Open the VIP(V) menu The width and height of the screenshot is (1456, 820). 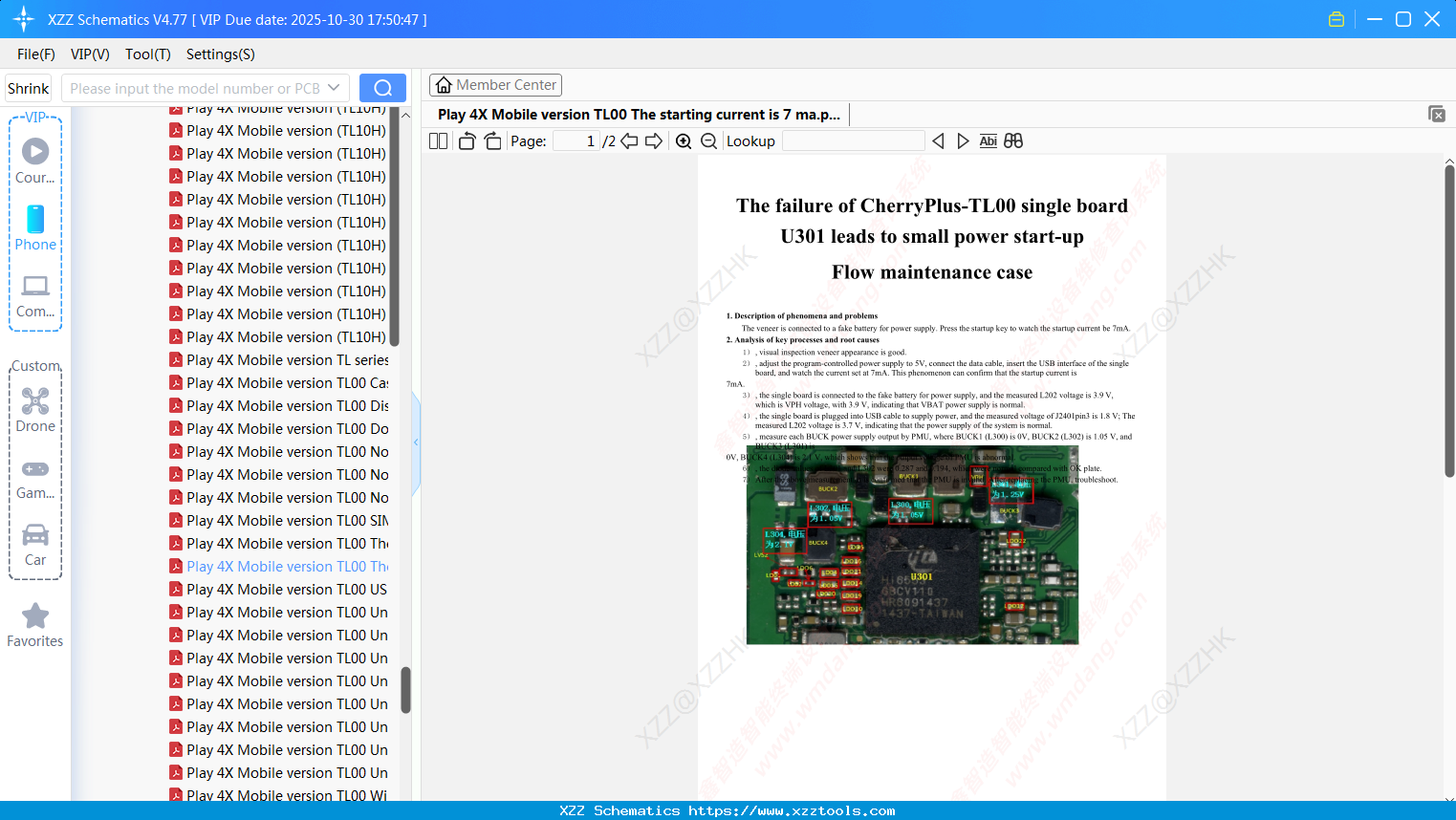click(x=90, y=54)
